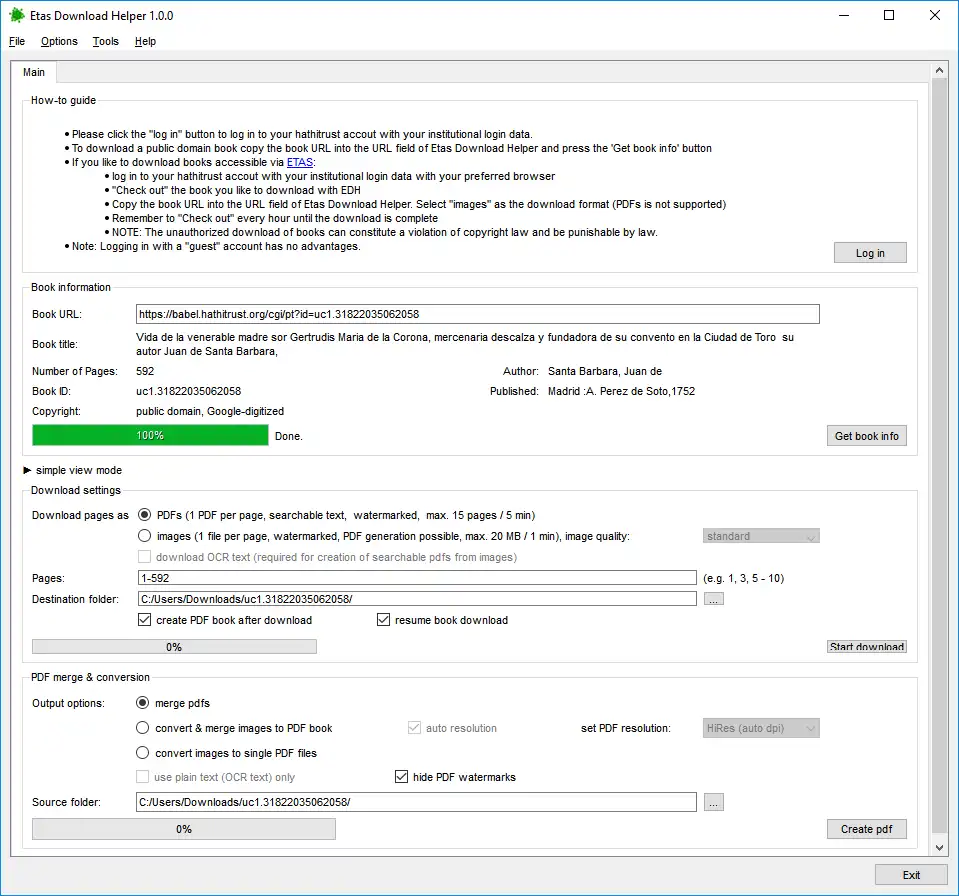Minimize the application window
Viewport: 959px width, 896px height.
point(844,15)
